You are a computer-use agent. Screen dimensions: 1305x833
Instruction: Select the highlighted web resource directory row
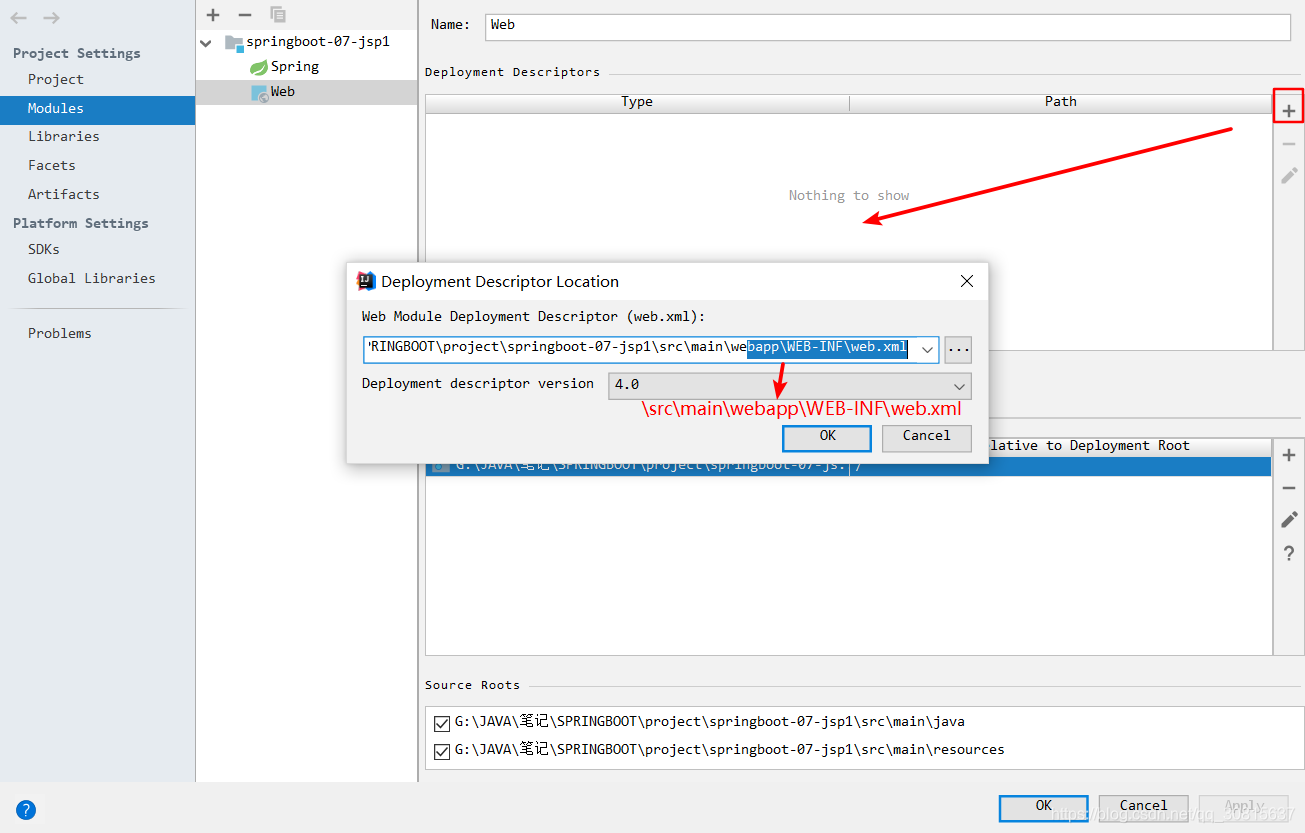tap(848, 466)
